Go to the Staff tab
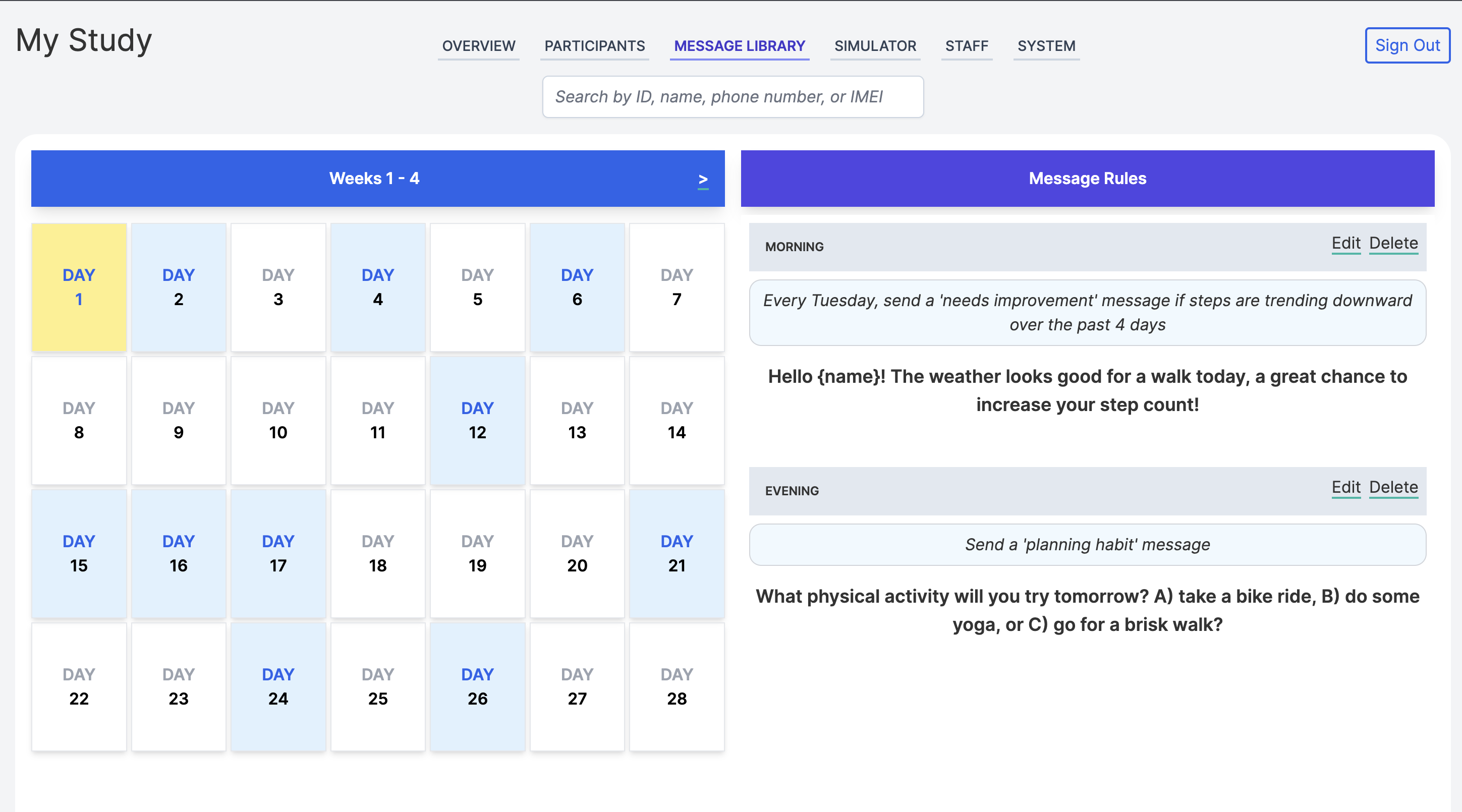This screenshot has width=1462, height=812. point(967,46)
